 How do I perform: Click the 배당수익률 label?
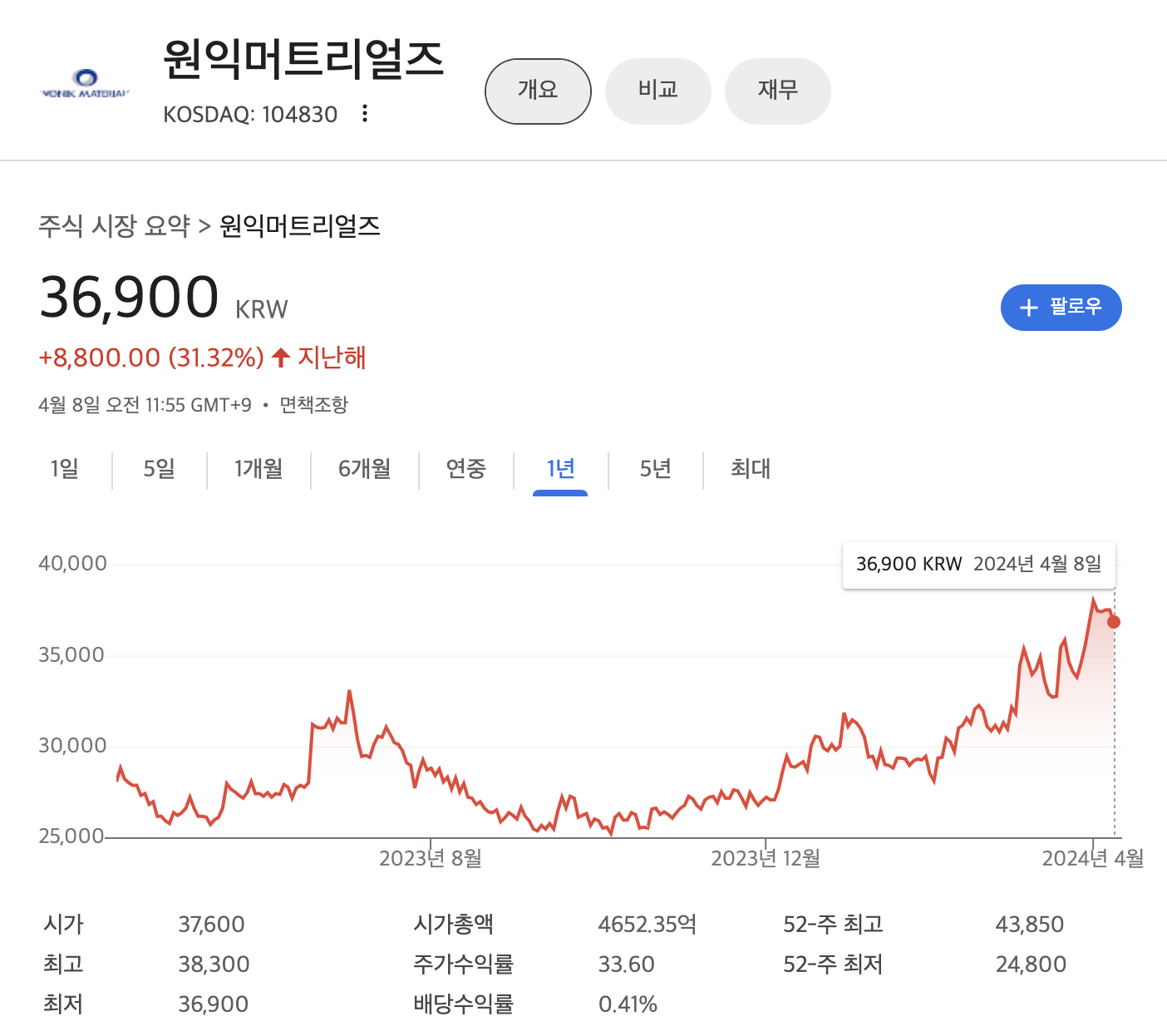pos(464,1004)
